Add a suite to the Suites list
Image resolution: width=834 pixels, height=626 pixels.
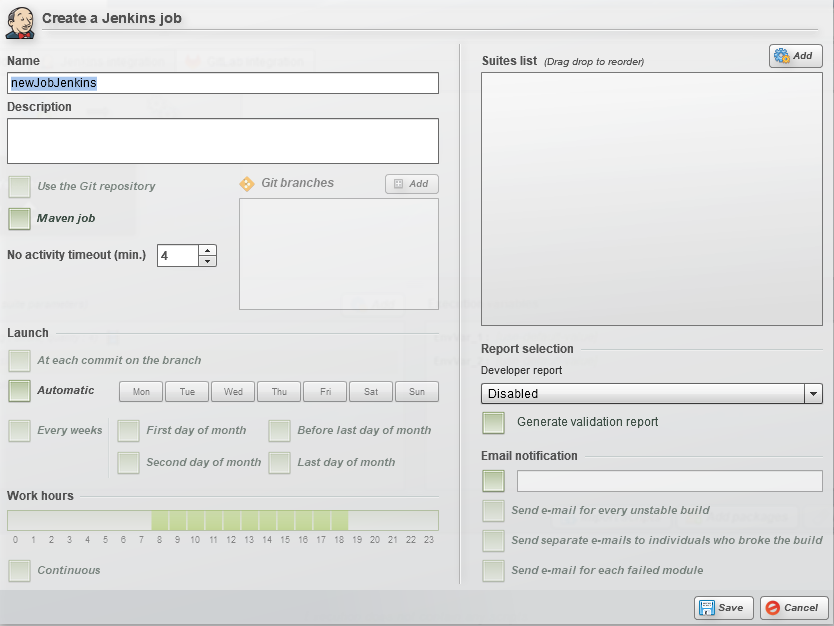795,55
